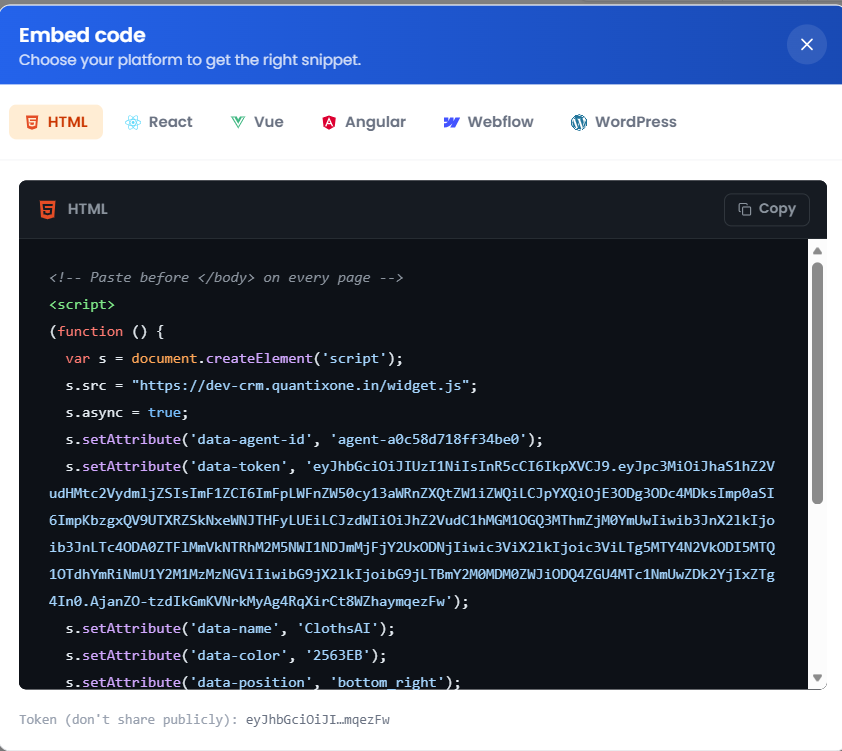This screenshot has width=842, height=751.
Task: Click the 'ClothsAI' data-name value
Action: point(338,628)
